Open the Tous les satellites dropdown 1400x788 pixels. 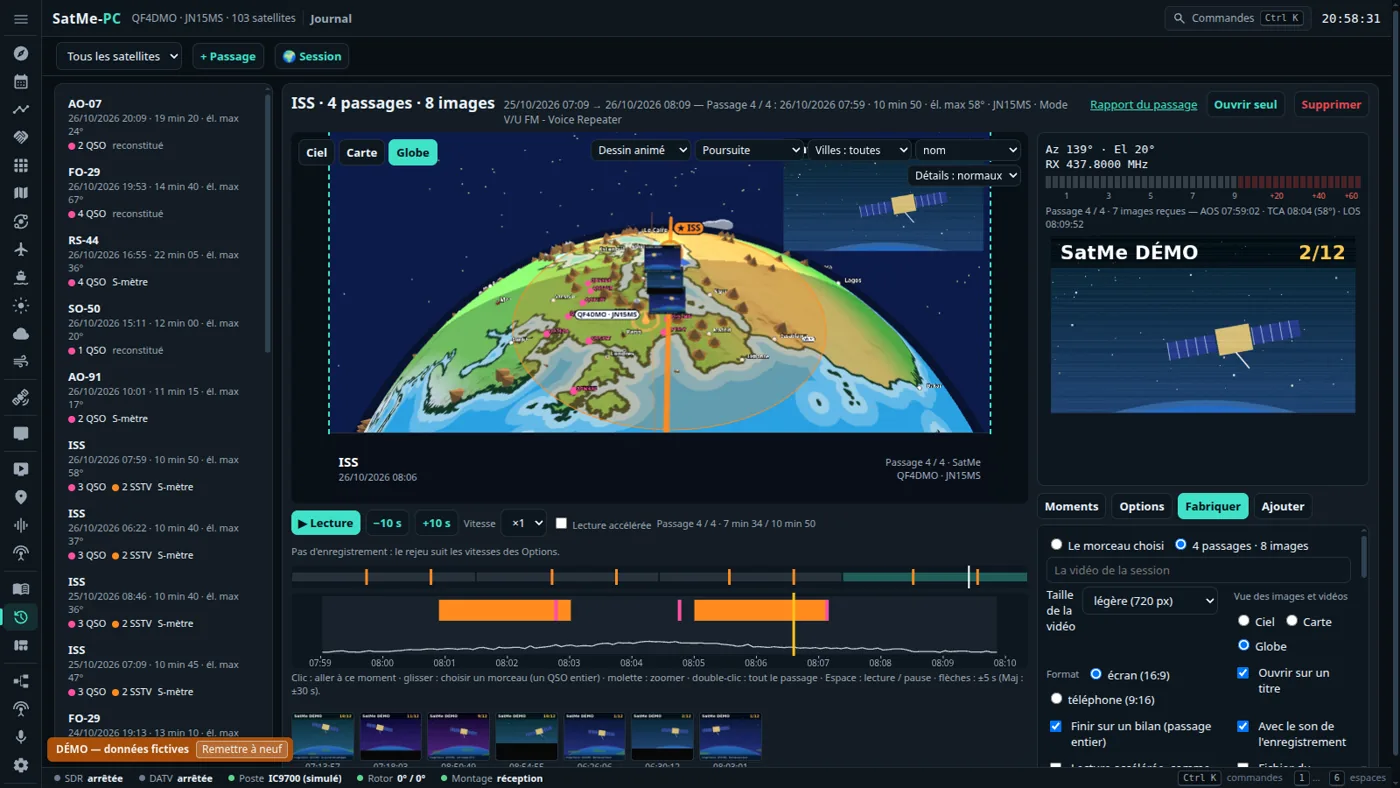point(119,57)
